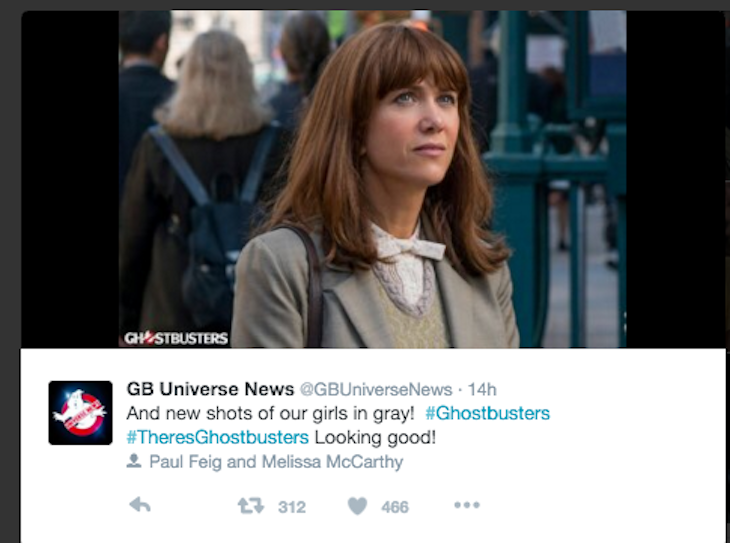Open the #Ghostbusters hashtag
The image size is (730, 543).
(487, 413)
